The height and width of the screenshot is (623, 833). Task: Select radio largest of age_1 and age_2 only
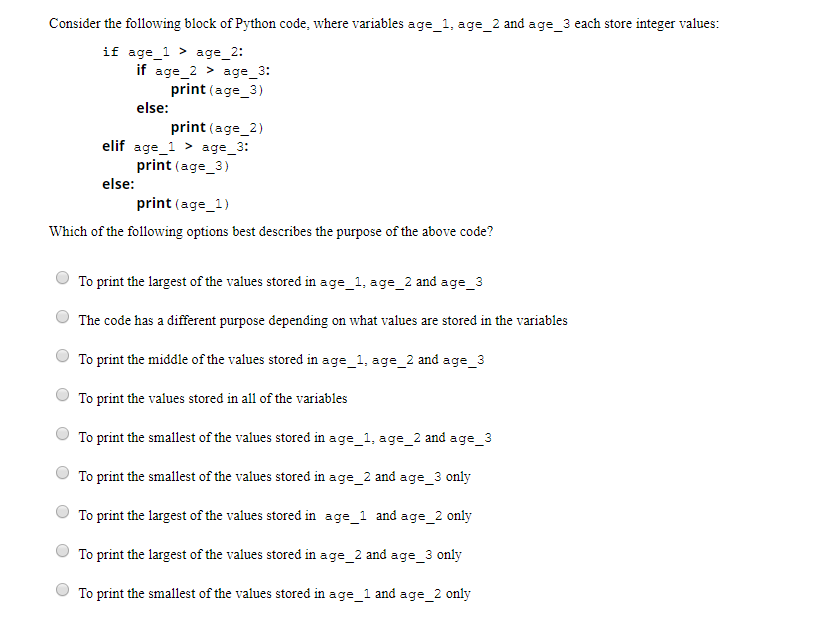click(x=63, y=511)
